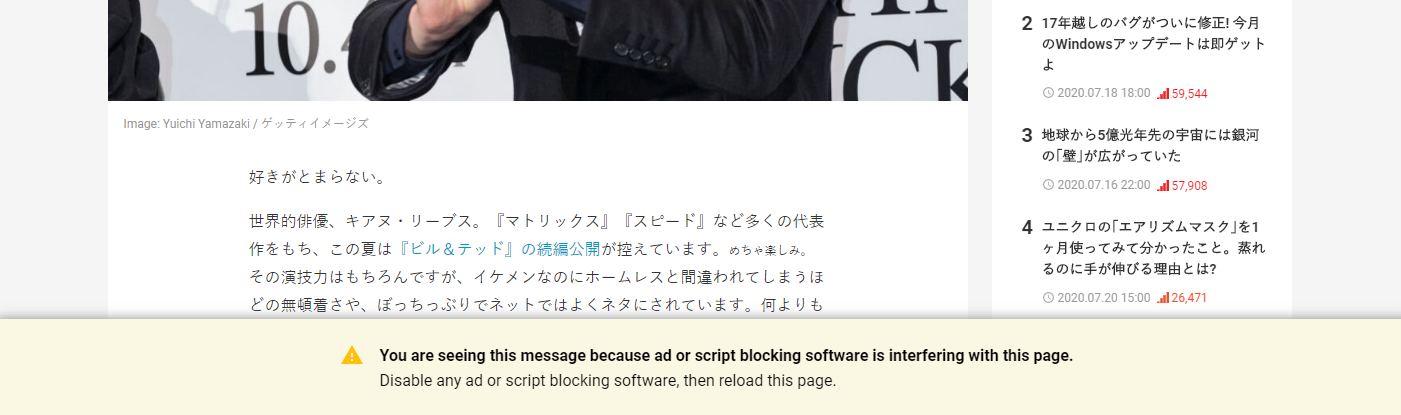
Task: Click the rank number 2 badge
Action: [x=1027, y=23]
